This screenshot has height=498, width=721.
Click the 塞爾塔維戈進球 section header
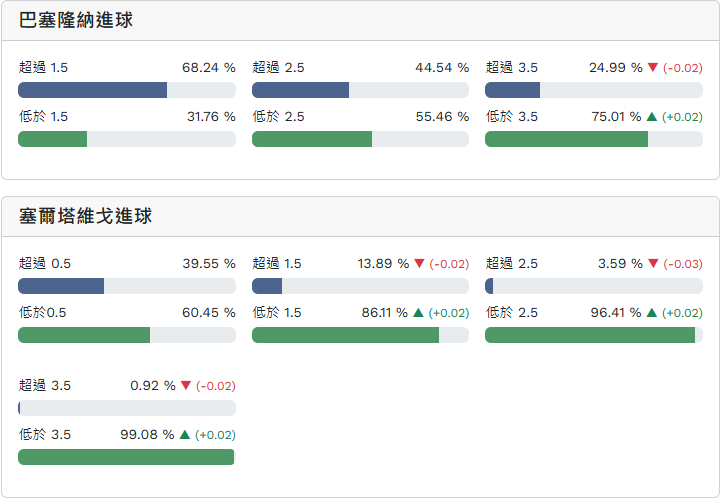pos(86,216)
